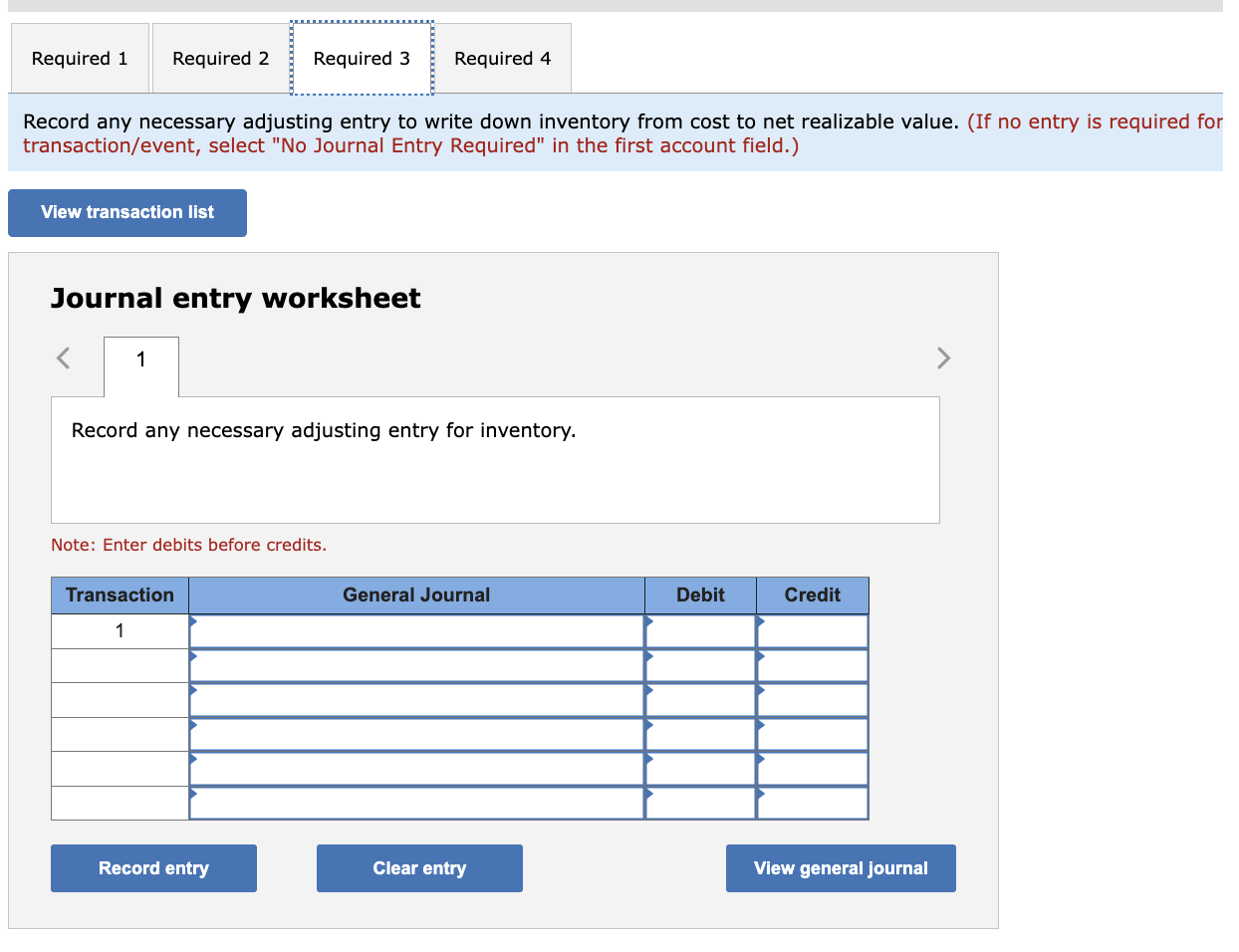This screenshot has height=952, width=1239.
Task: Click the View transaction list button
Action: click(126, 212)
